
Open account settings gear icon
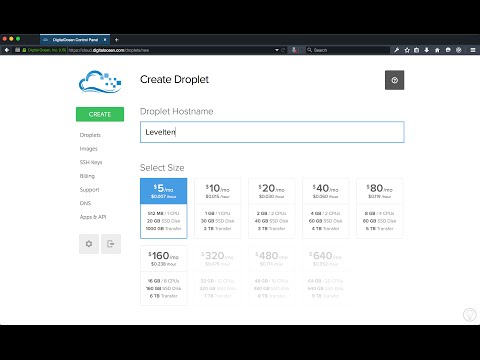point(89,244)
